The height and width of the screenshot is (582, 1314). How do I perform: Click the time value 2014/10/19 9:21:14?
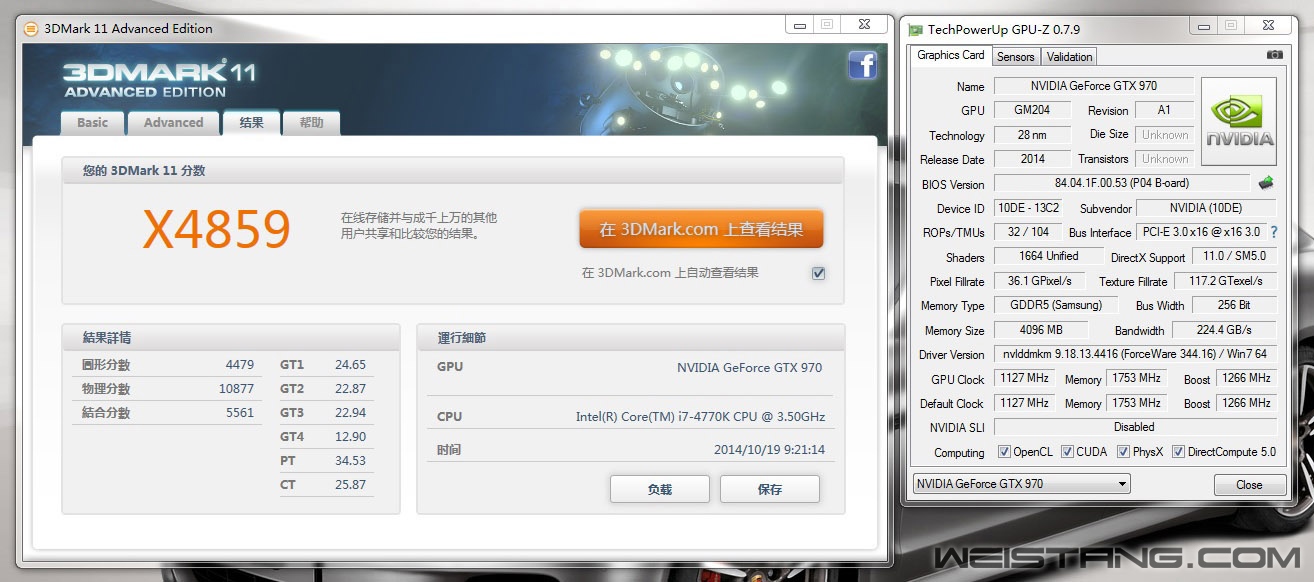point(769,450)
